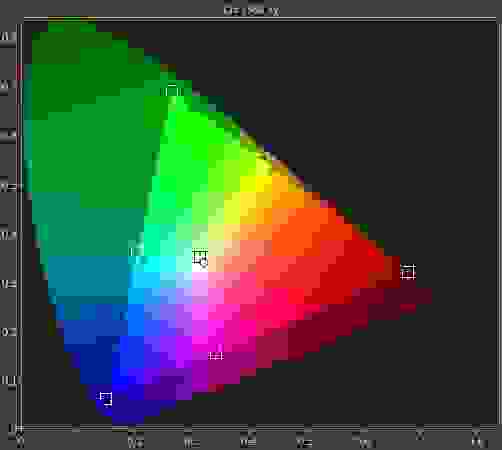Viewport: 502px width, 450px height.
Task: Click the green primary marker on the gamut
Action: point(172,90)
